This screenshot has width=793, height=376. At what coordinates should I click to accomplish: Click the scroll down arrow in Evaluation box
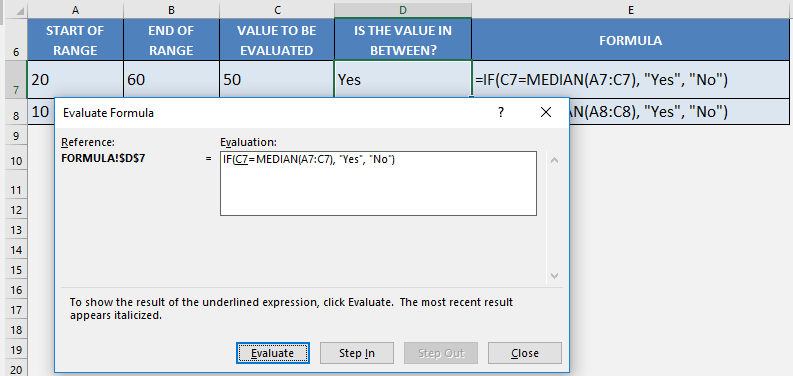click(x=554, y=276)
